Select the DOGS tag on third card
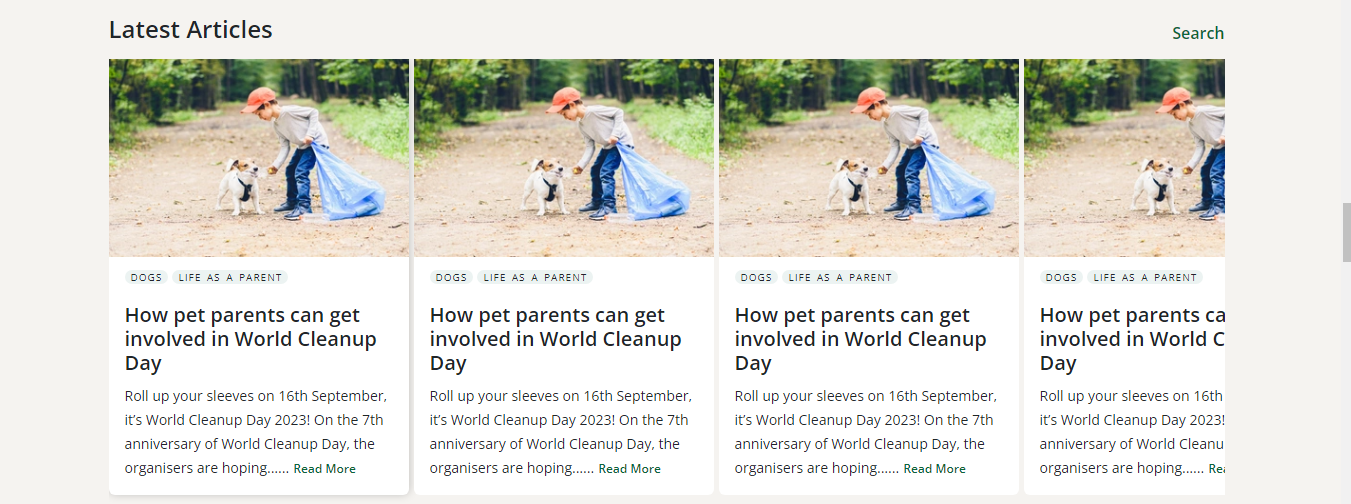1351x504 pixels. (756, 277)
